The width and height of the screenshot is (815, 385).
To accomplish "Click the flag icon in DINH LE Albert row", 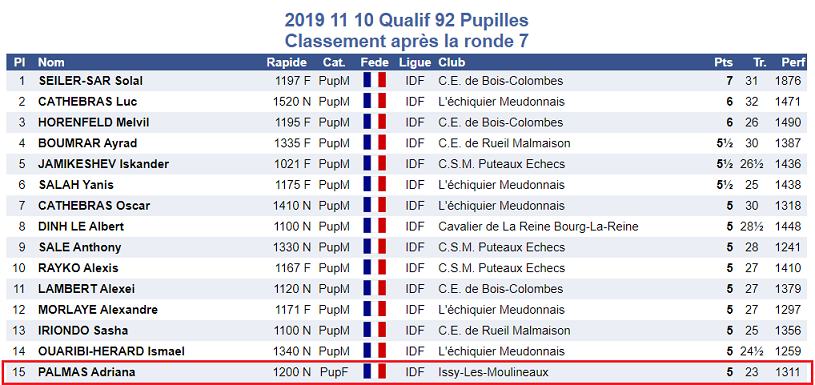I will pyautogui.click(x=375, y=226).
